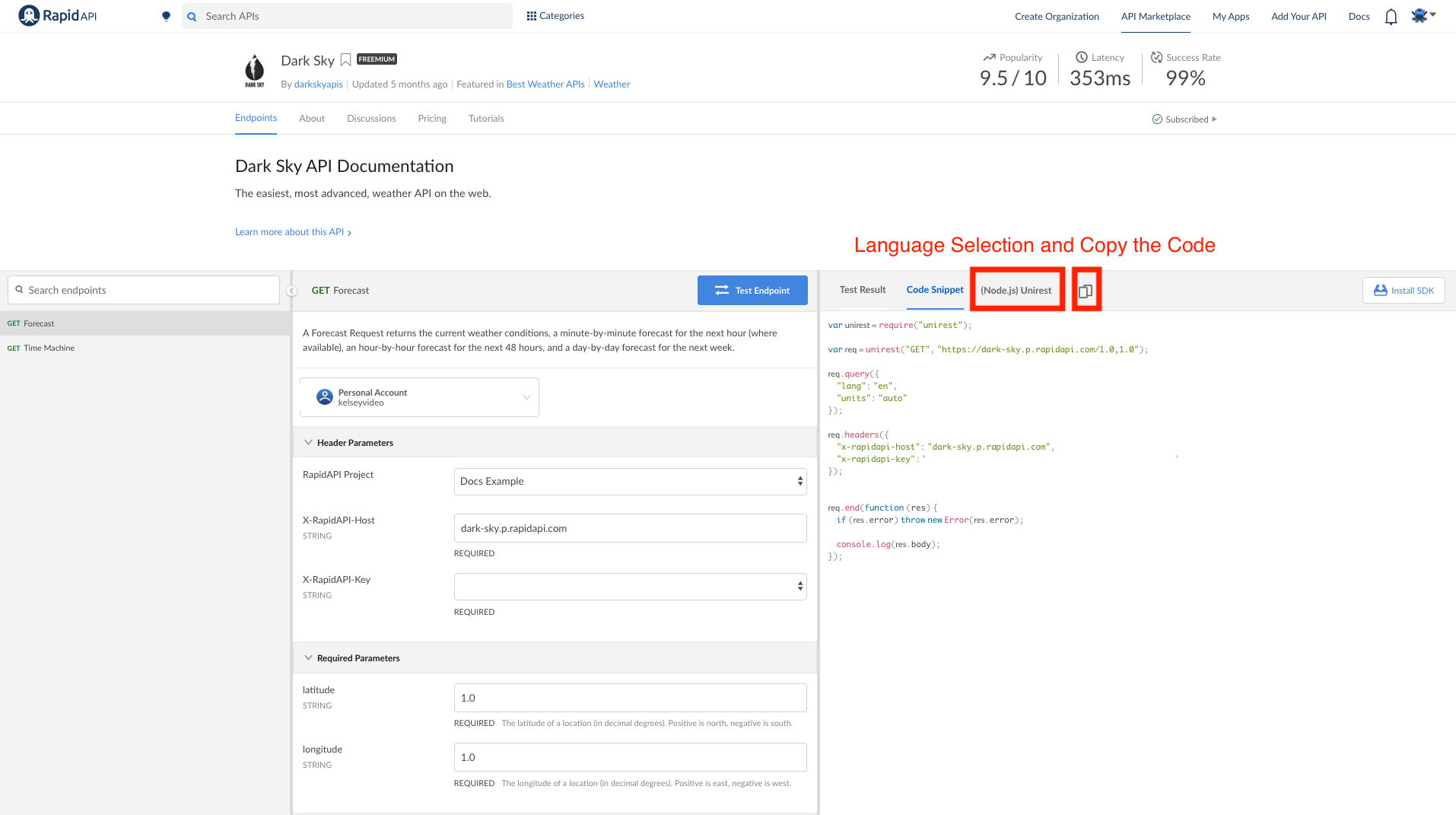Switch to the Test Result tab
This screenshot has height=815, width=1456.
tap(863, 290)
